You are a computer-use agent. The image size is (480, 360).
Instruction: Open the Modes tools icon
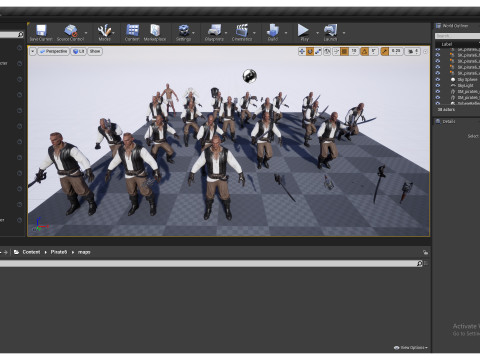pos(104,33)
